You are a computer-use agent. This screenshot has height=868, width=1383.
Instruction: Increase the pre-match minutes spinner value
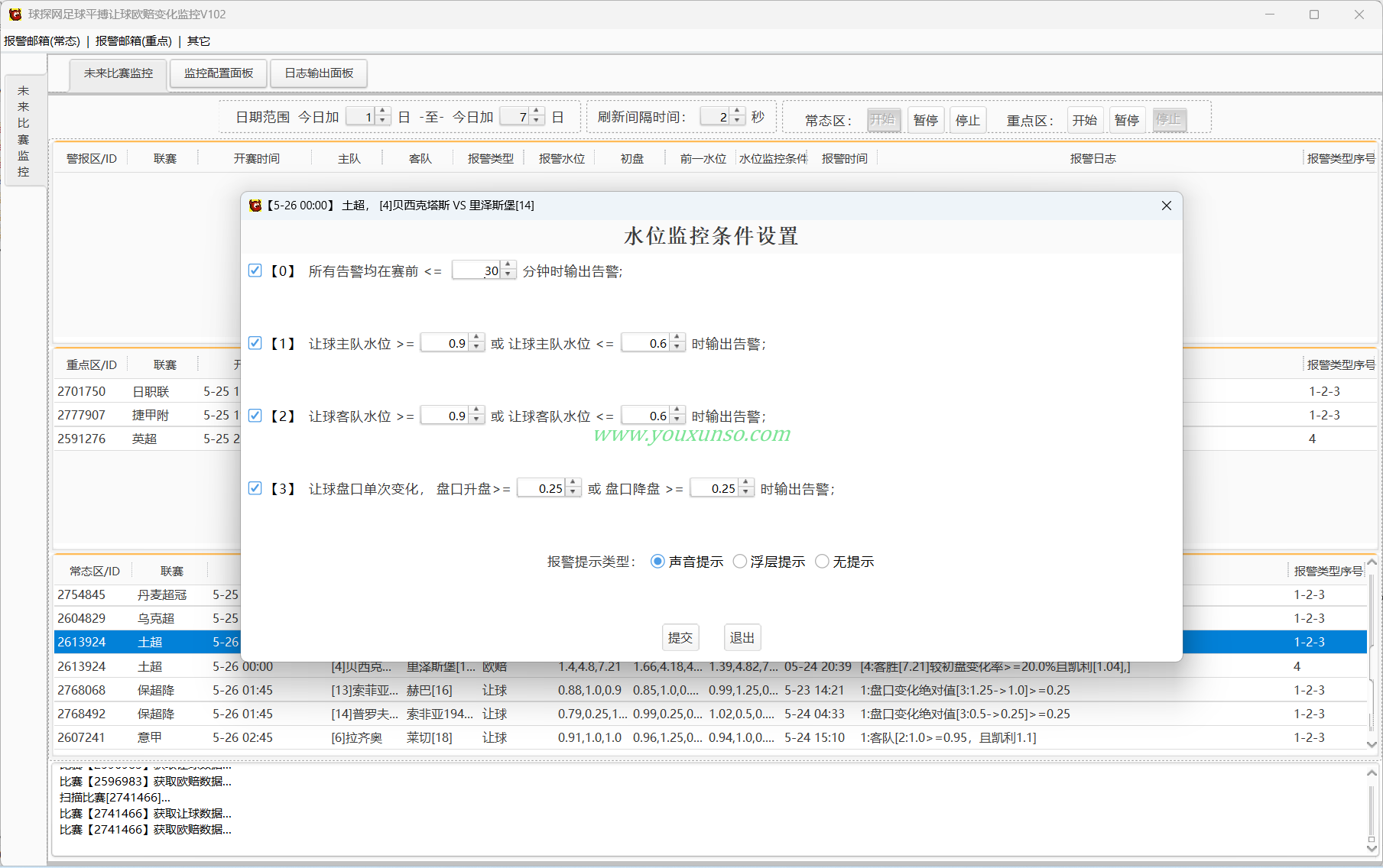508,266
